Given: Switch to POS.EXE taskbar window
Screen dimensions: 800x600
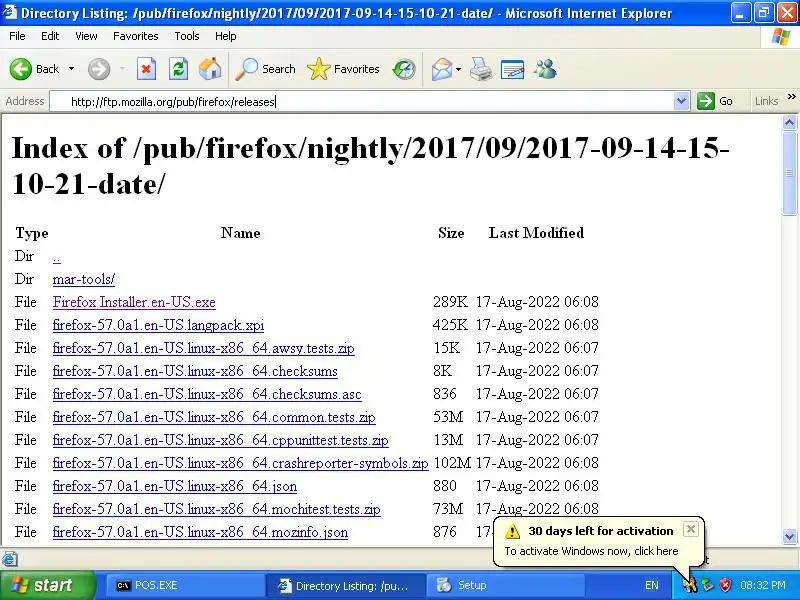Looking at the screenshot, I should click(x=184, y=585).
